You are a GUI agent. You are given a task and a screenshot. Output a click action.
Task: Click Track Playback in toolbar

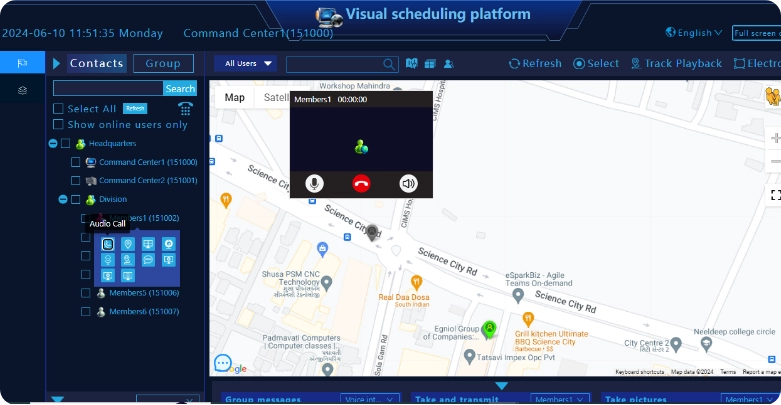[675, 64]
